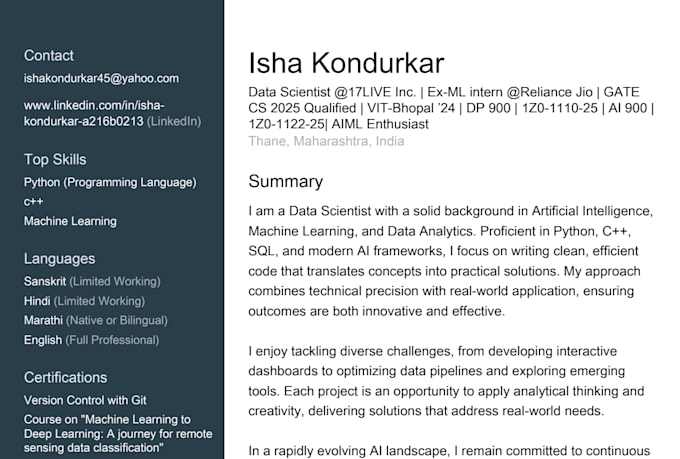680x459 pixels.
Task: Click the Thane, Maharashtra, India location text
Action: [326, 141]
